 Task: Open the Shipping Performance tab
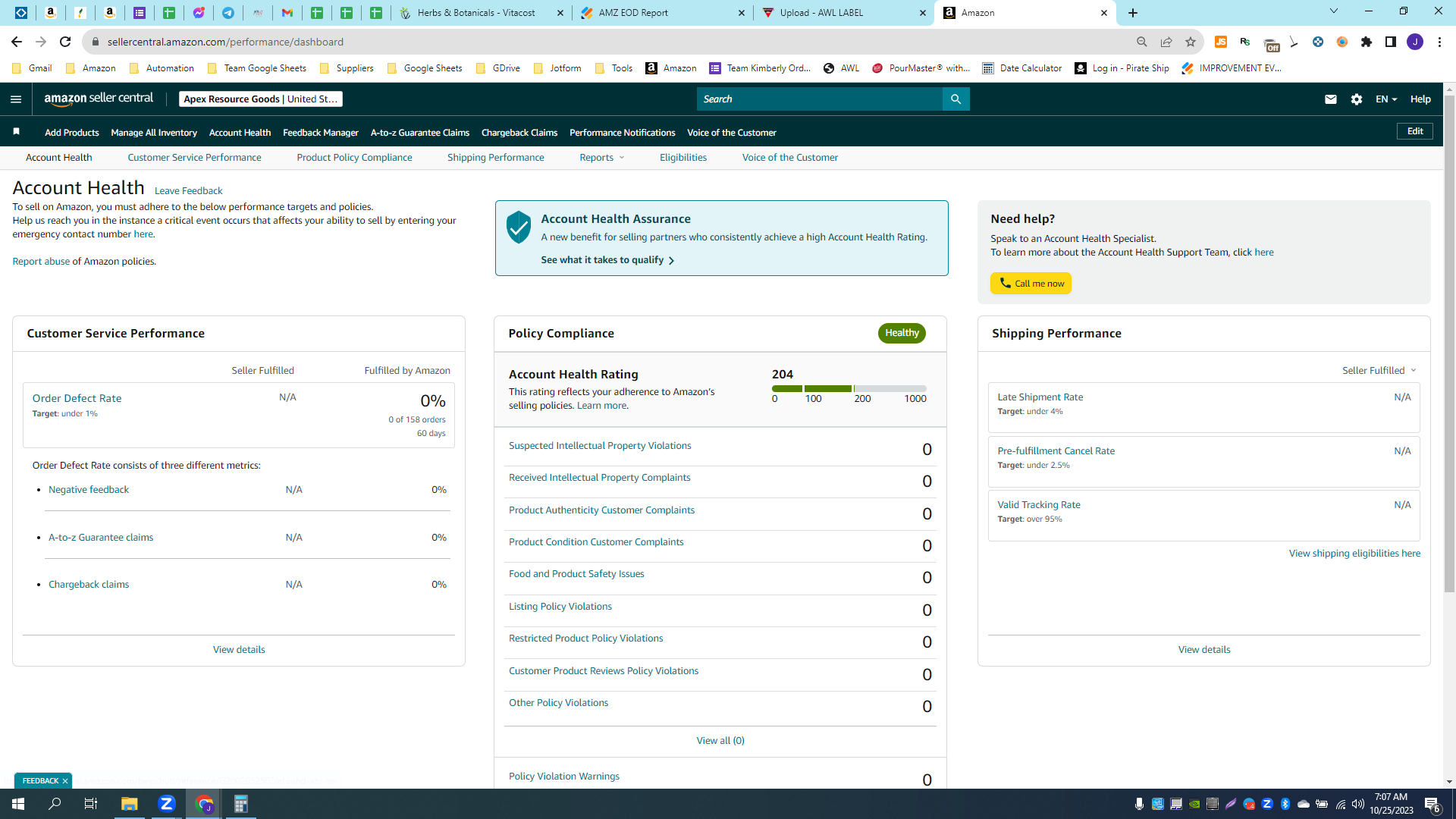click(x=495, y=158)
